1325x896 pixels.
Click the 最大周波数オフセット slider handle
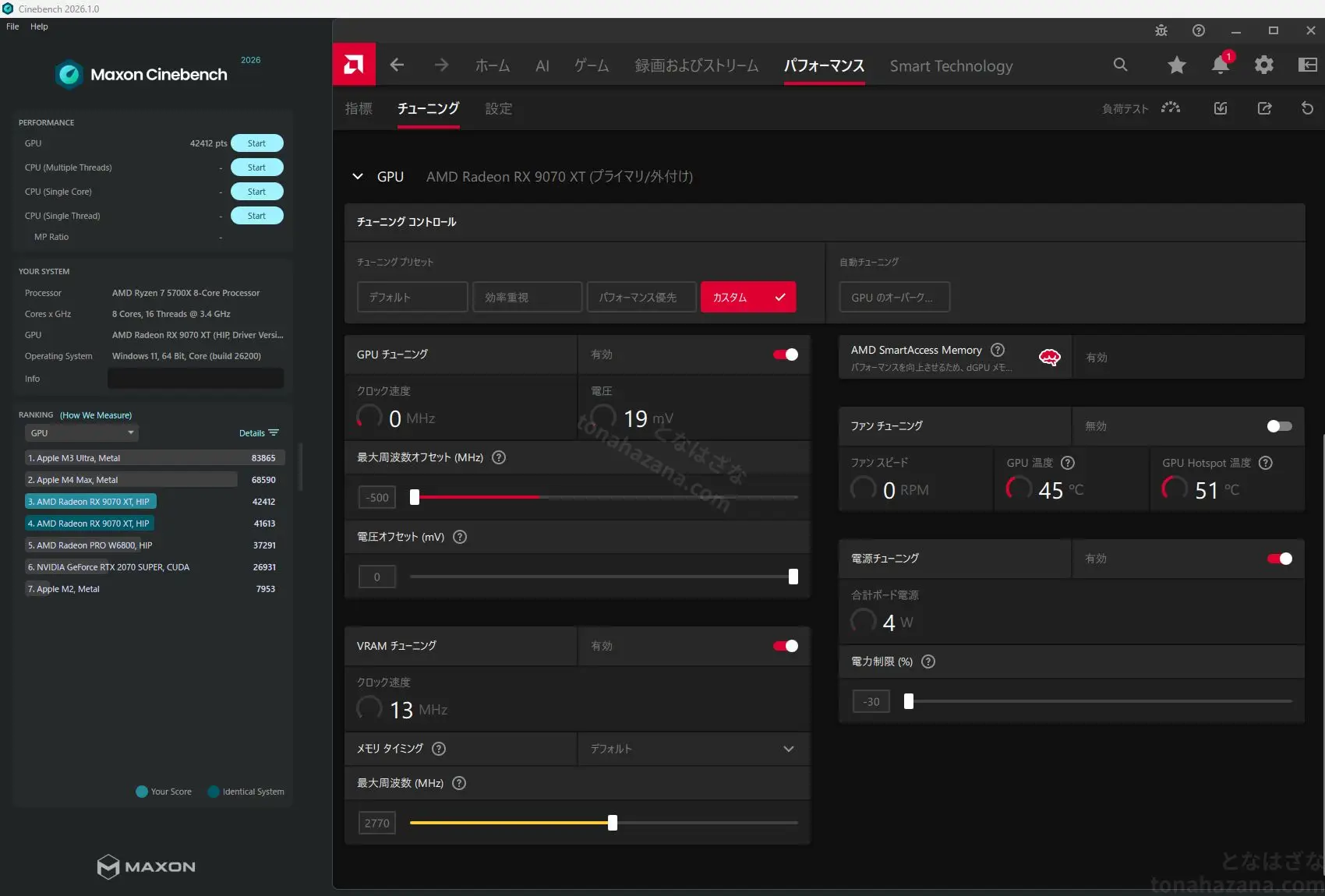[415, 497]
